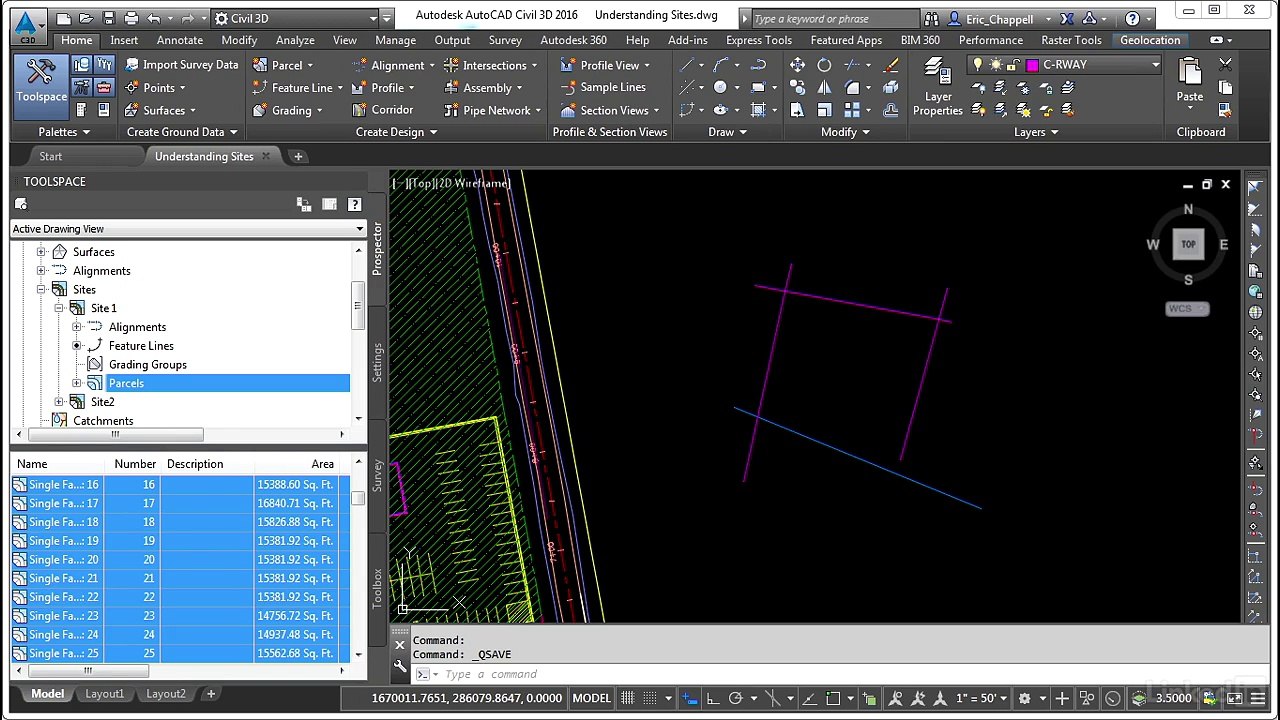Open Layer Properties manager
Viewport: 1280px width, 720px height.
coord(938,87)
